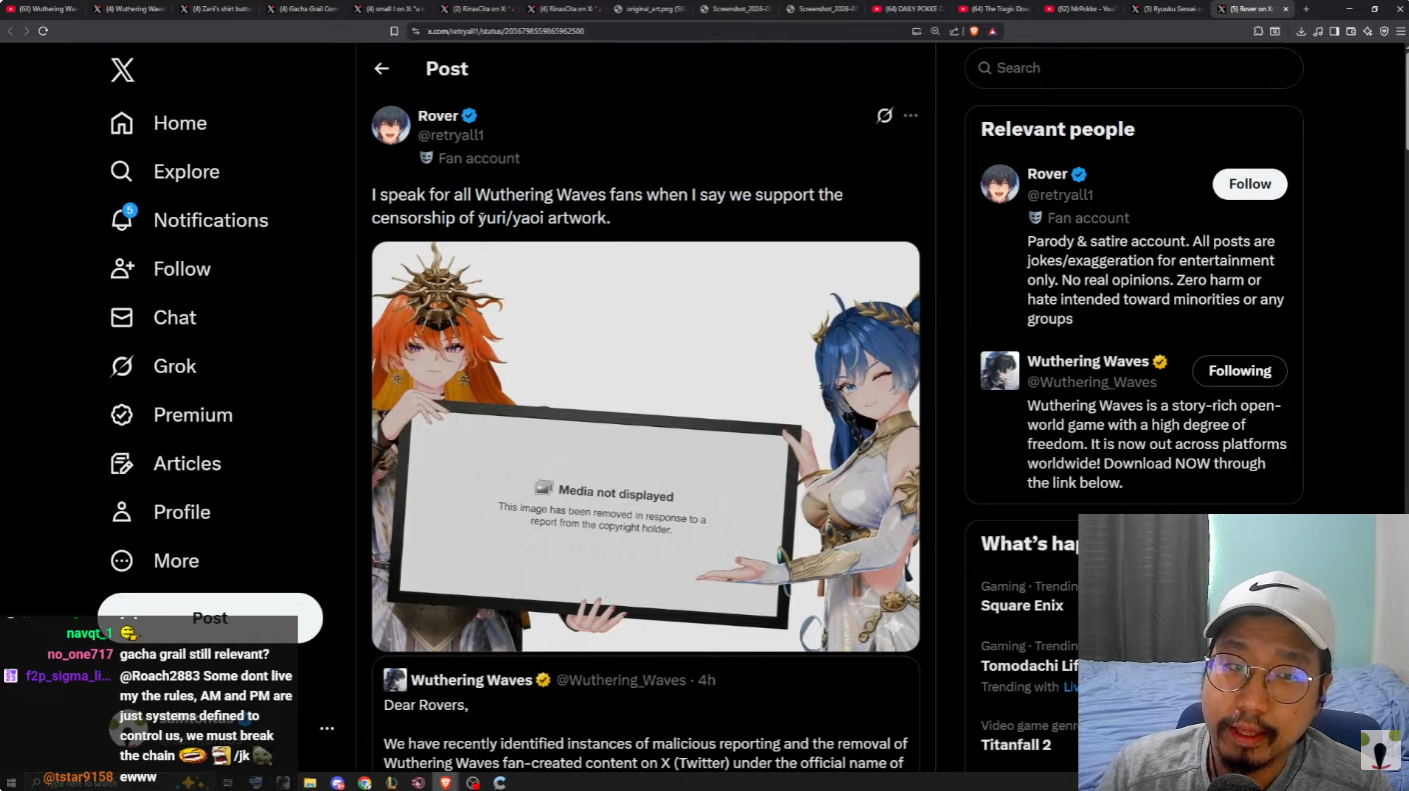Viewport: 1409px width, 791px height.
Task: Open File Explorer from the taskbar
Action: 310,783
